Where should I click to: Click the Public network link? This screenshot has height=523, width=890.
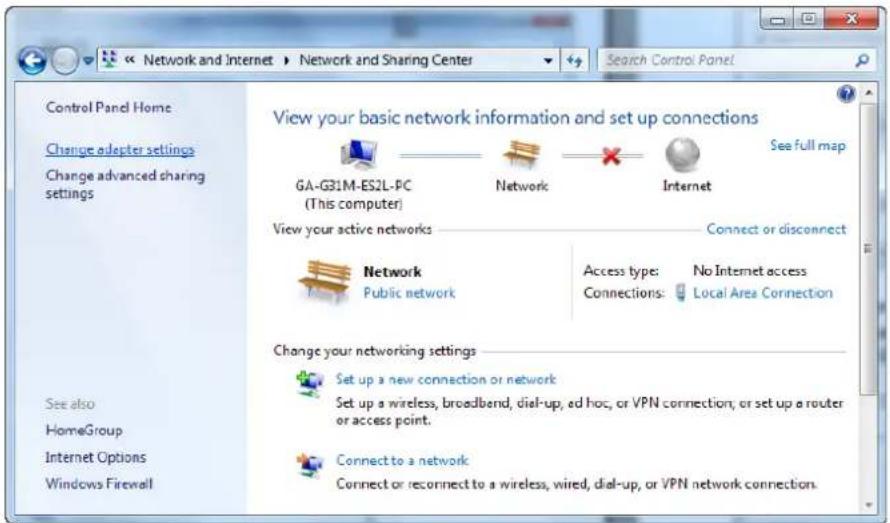tap(409, 293)
